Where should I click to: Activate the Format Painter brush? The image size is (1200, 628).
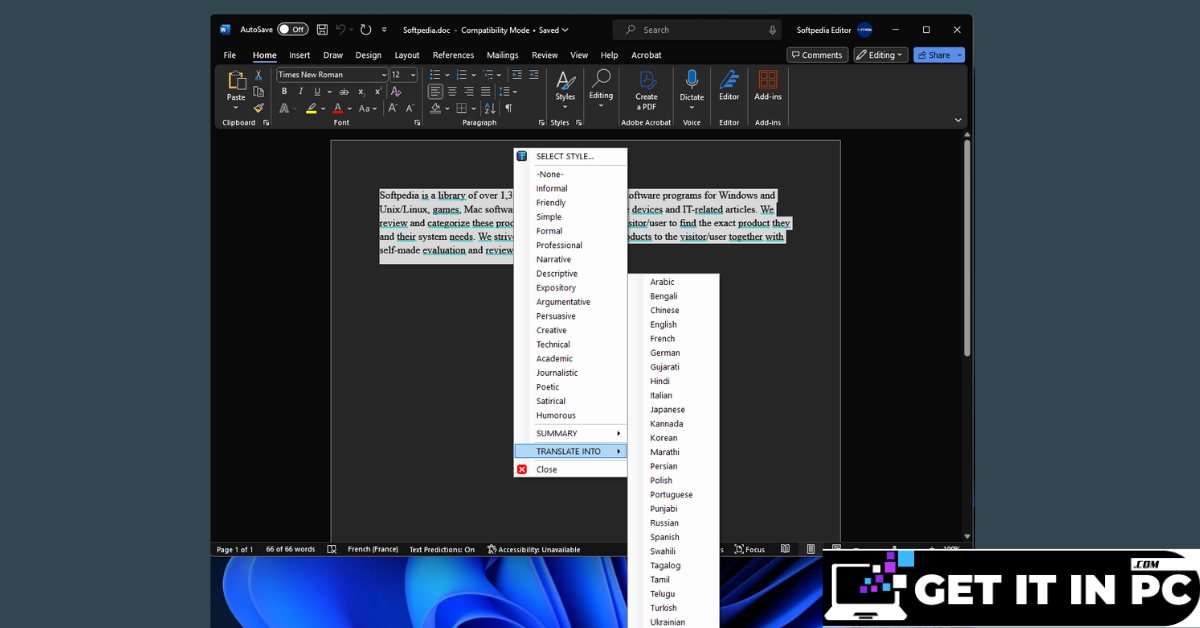[x=258, y=108]
